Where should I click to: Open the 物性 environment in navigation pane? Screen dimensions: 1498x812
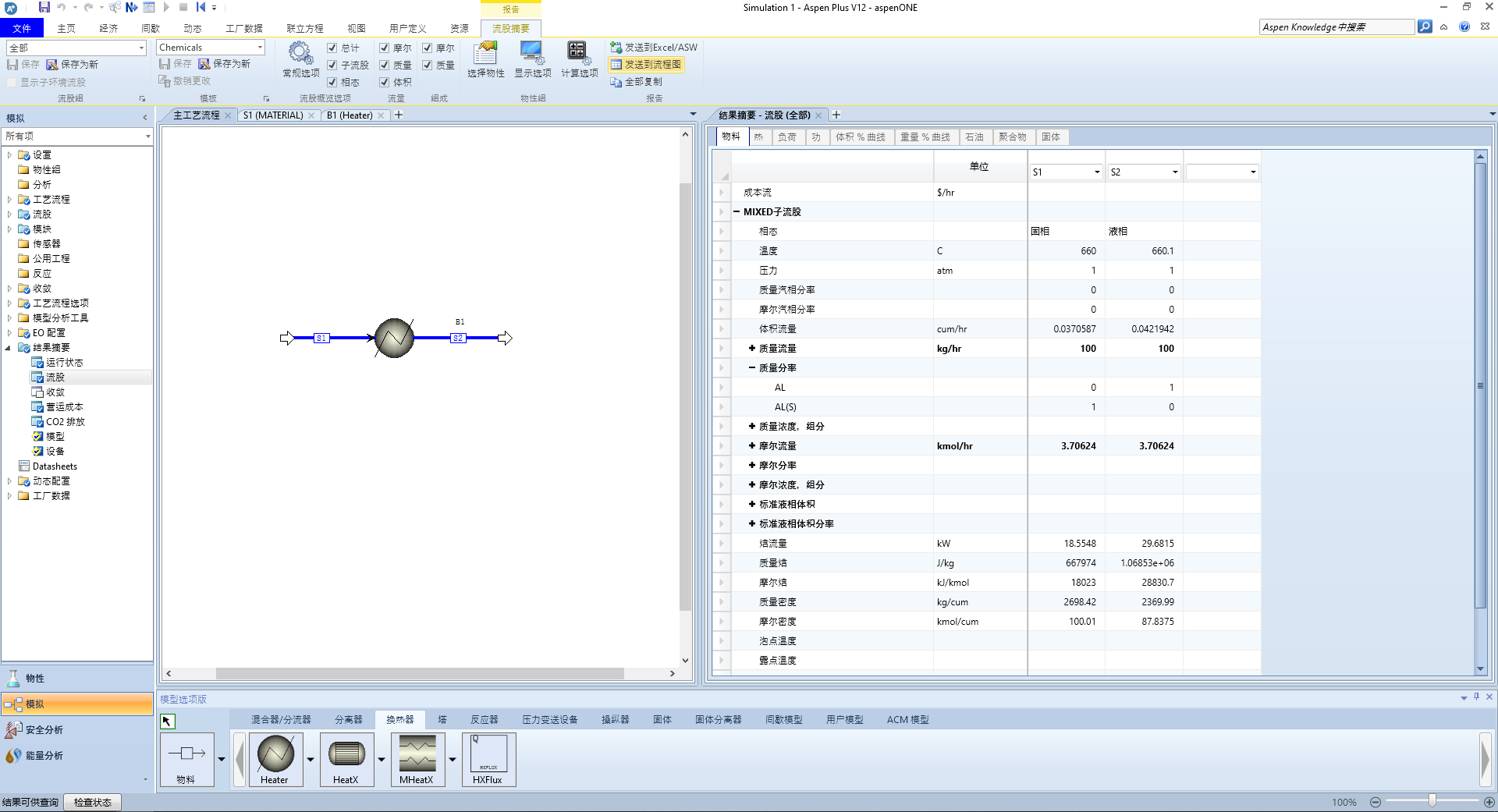pyautogui.click(x=76, y=678)
